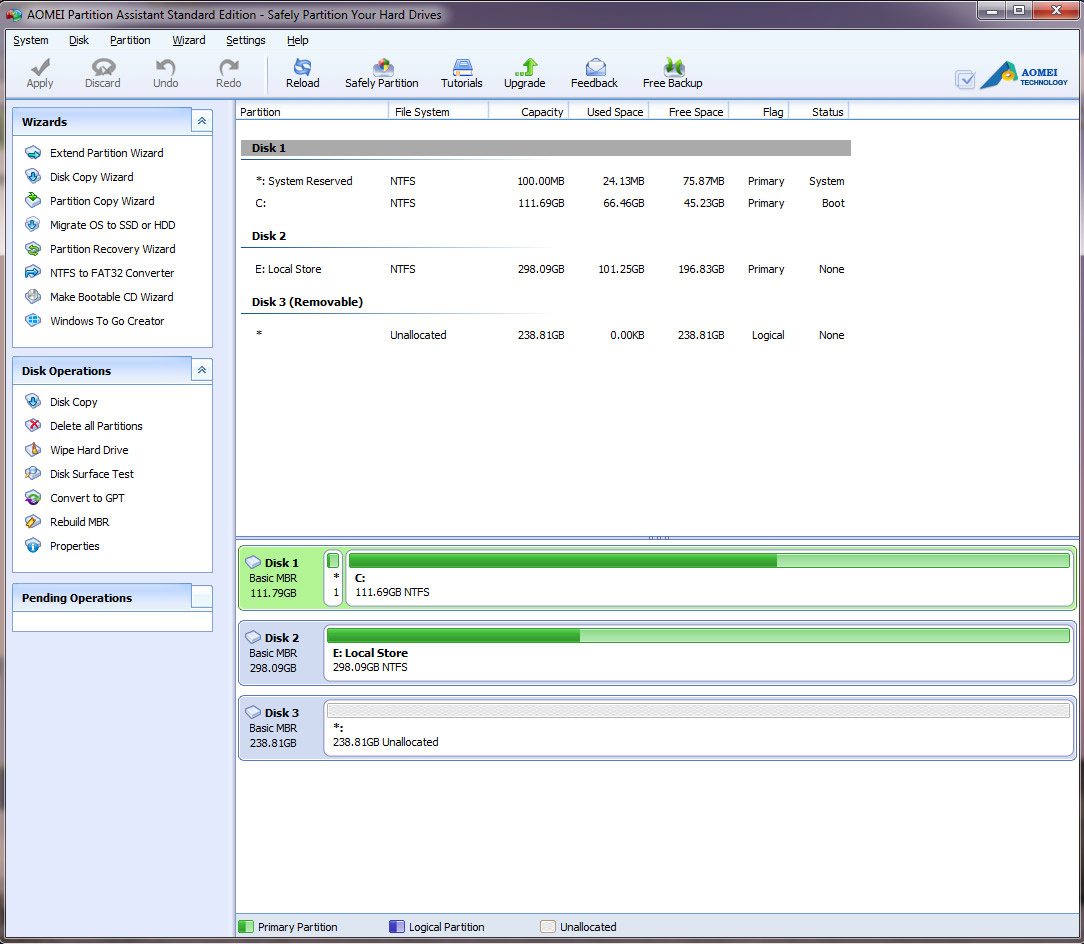1084x944 pixels.
Task: Select the 238.81GB Unallocated list row
Action: pyautogui.click(x=545, y=335)
